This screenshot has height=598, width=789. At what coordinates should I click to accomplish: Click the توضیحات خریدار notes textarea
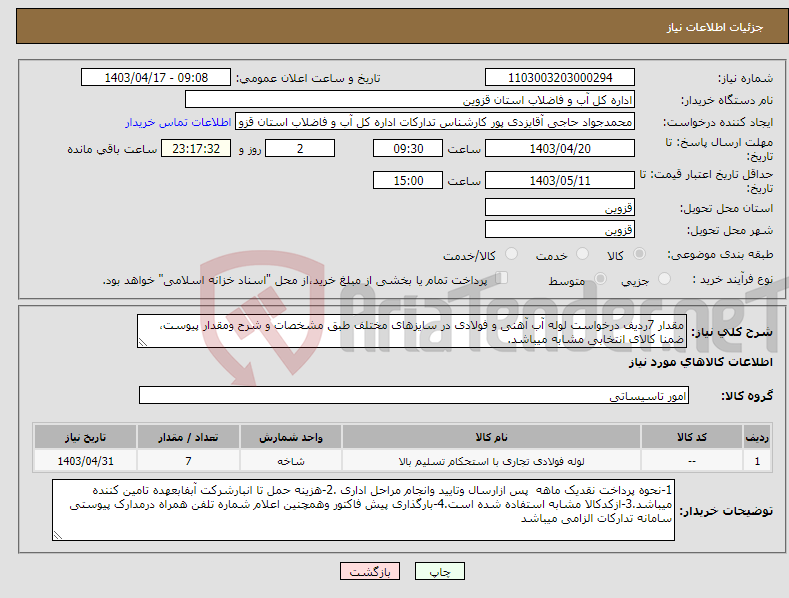click(x=363, y=510)
